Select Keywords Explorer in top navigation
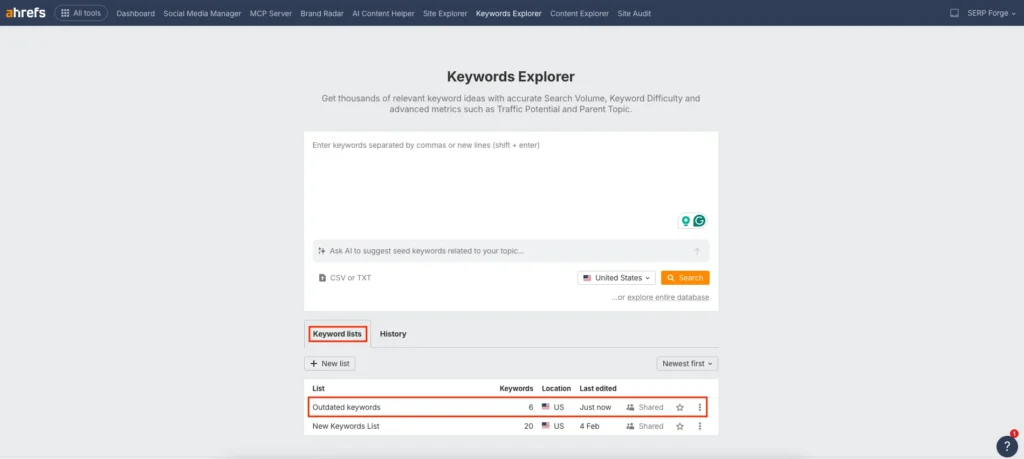The width and height of the screenshot is (1024, 459). click(509, 13)
